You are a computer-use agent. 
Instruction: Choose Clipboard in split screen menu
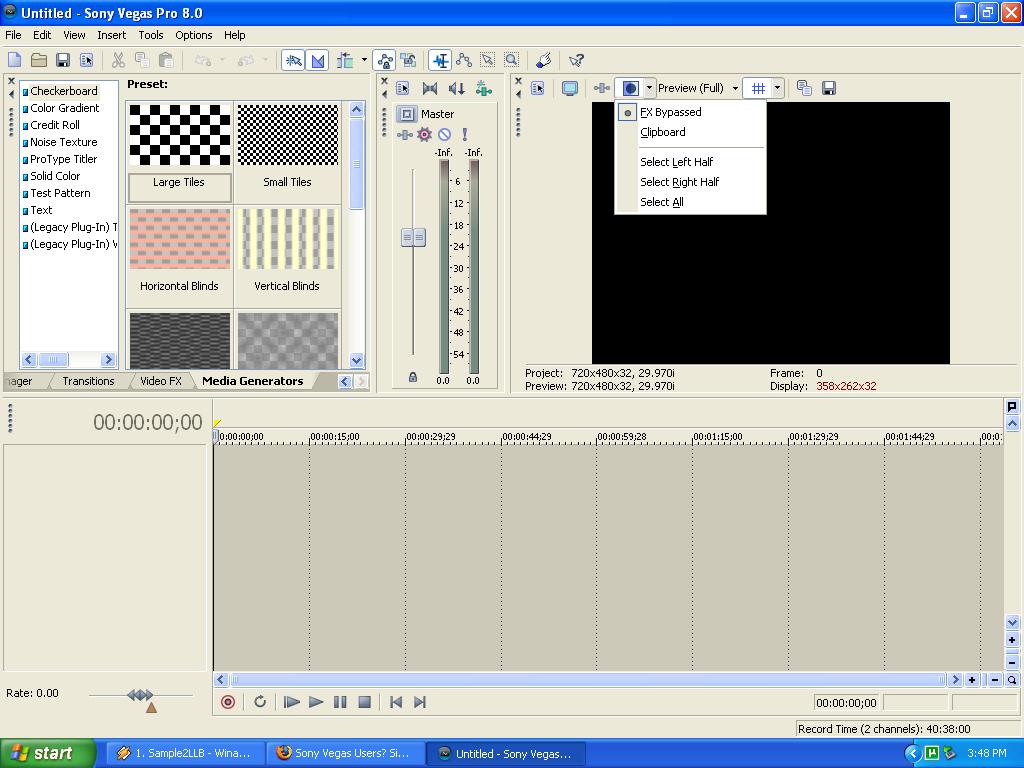pyautogui.click(x=663, y=132)
